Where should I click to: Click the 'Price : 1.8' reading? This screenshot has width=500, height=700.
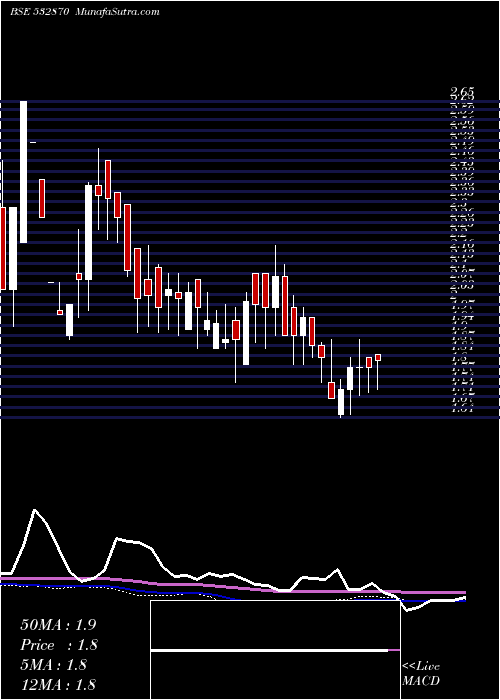point(59,645)
